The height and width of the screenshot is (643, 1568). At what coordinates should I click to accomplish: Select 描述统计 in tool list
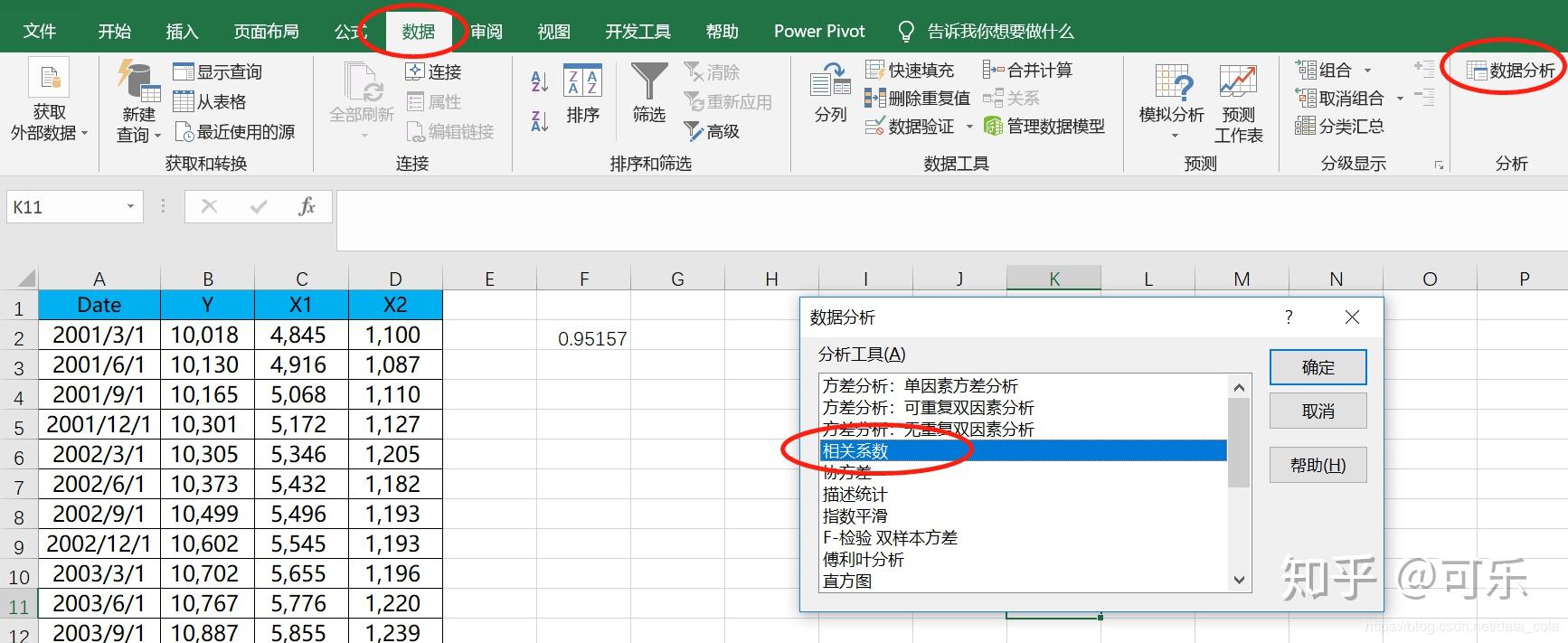tap(1023, 494)
